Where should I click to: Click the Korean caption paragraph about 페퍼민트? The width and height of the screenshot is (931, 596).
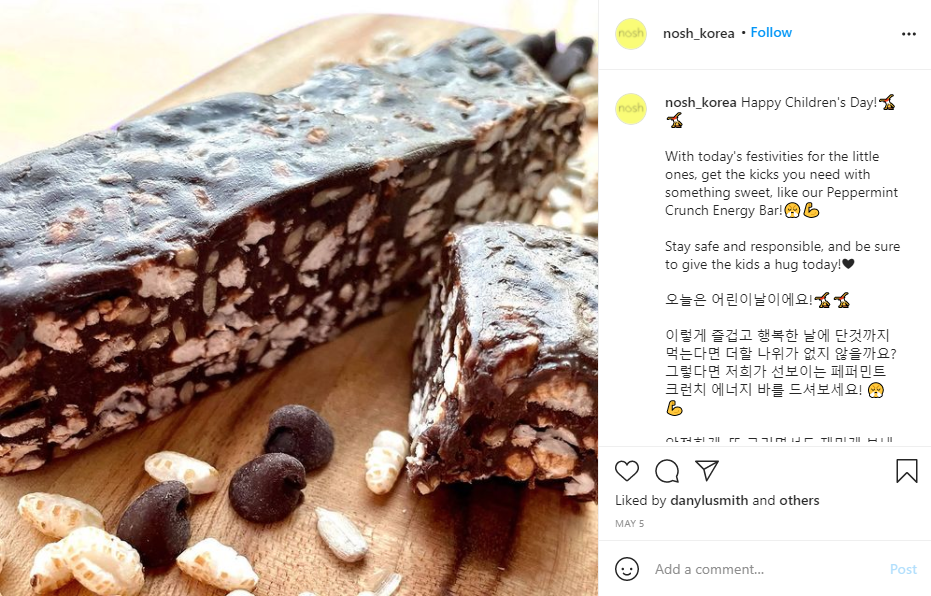[781, 371]
